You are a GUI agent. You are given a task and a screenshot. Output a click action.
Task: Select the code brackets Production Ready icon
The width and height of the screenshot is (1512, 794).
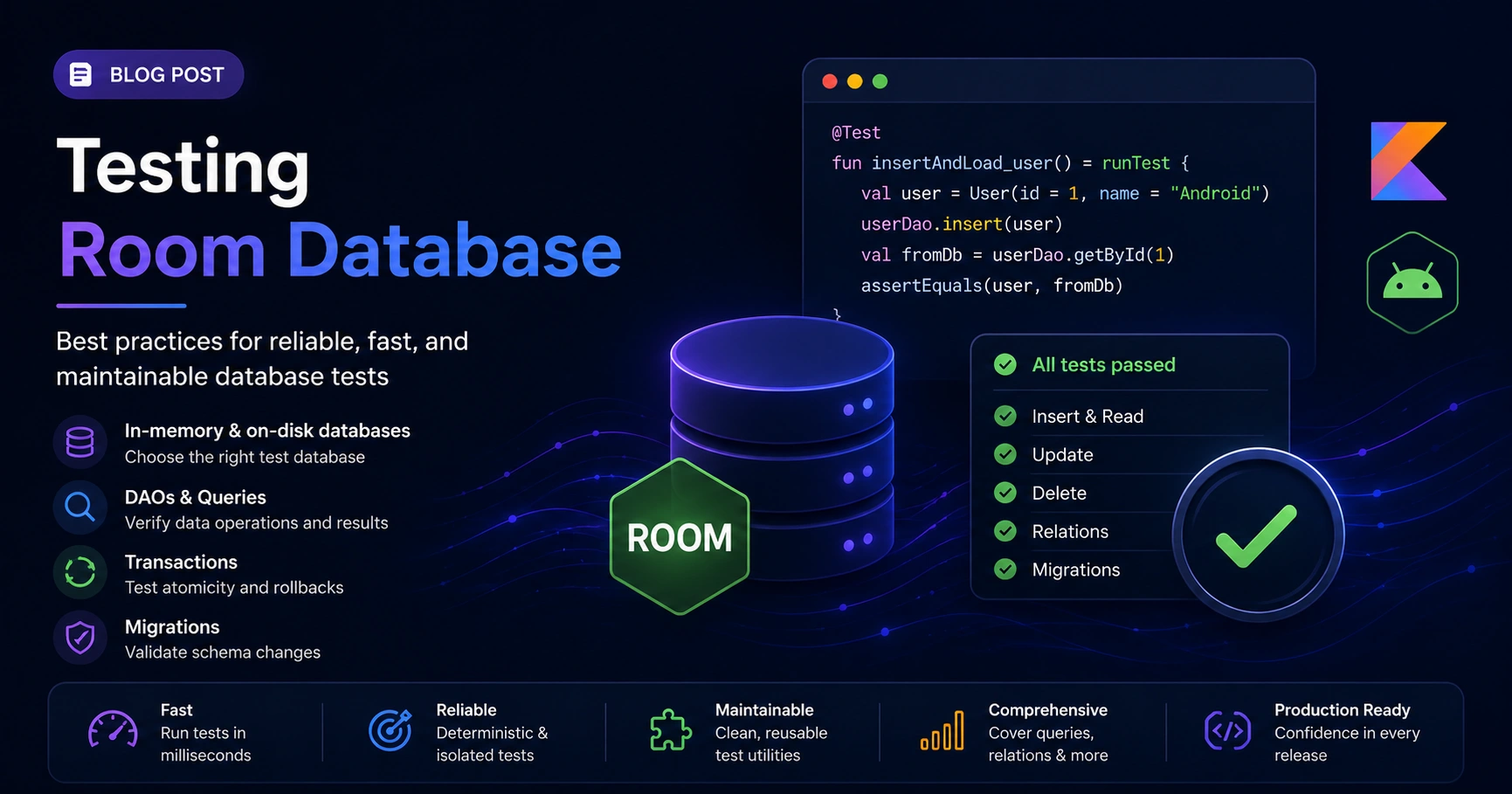[x=1227, y=731]
